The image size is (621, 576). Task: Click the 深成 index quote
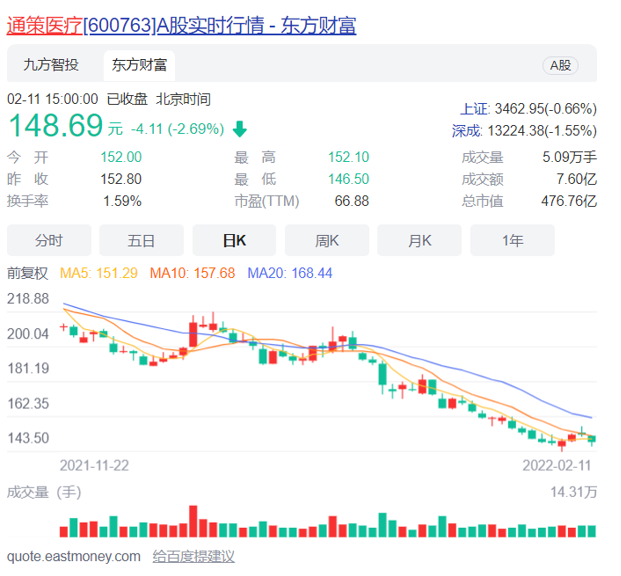point(524,130)
